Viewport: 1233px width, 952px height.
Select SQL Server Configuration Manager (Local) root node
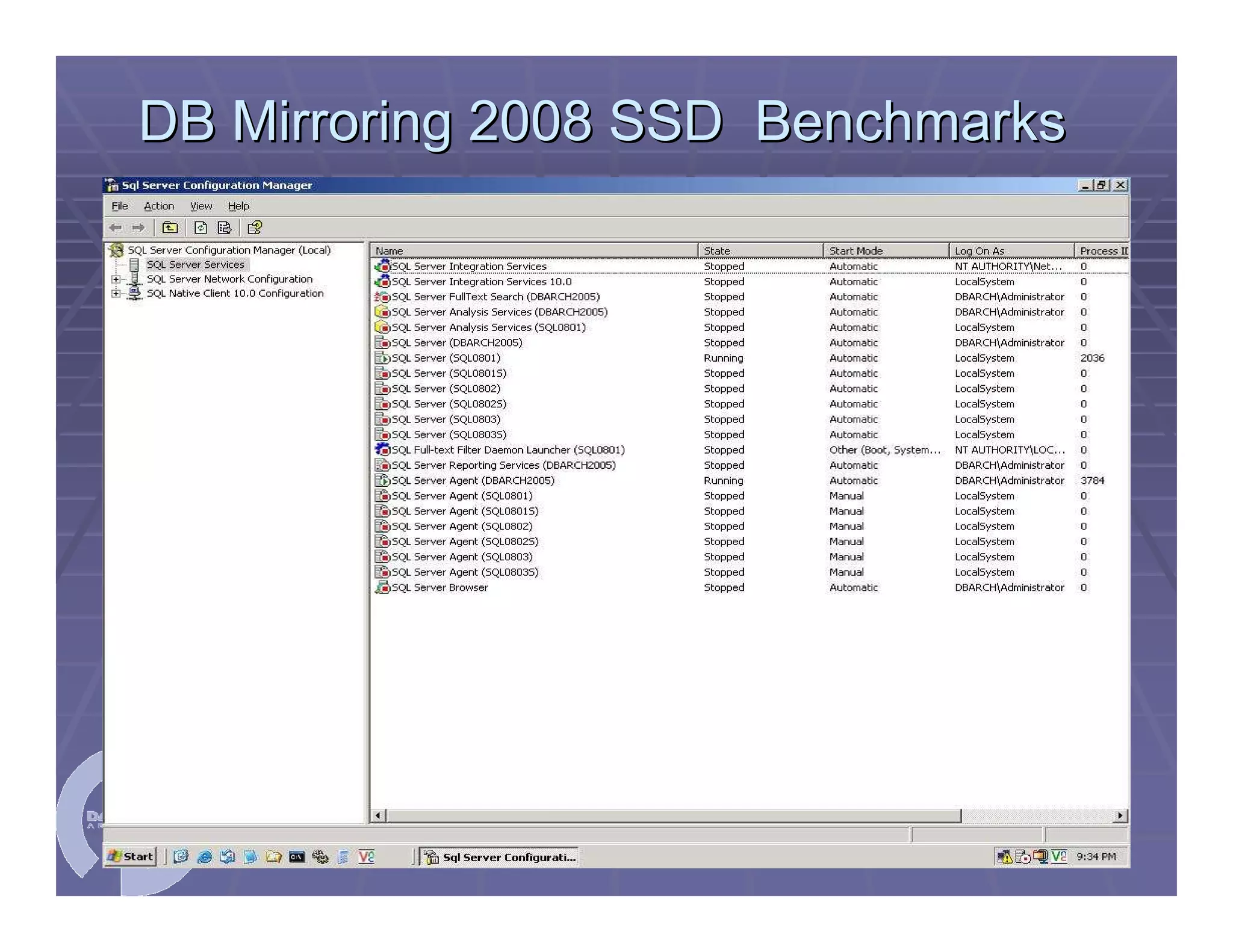pos(229,250)
